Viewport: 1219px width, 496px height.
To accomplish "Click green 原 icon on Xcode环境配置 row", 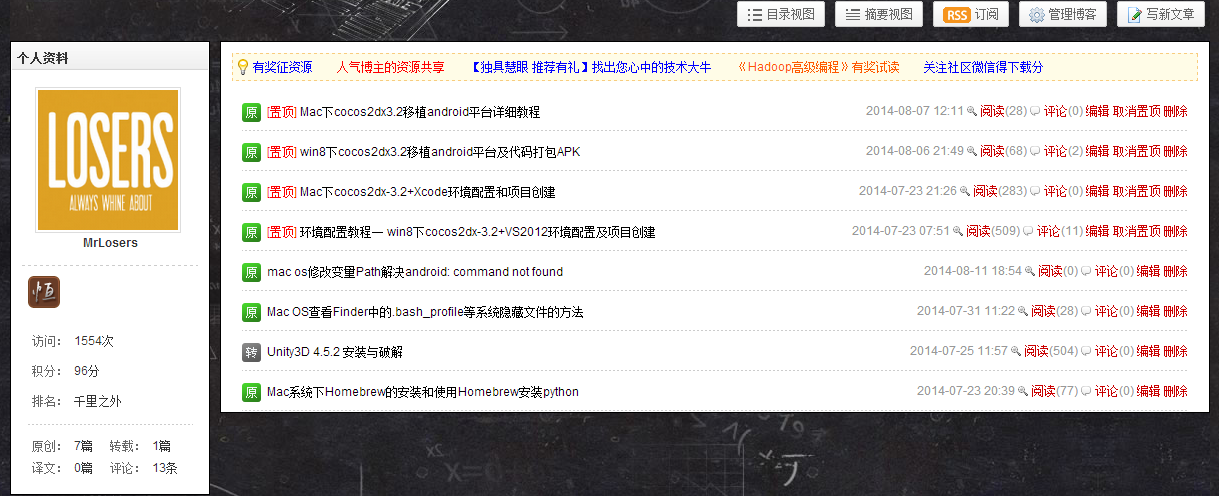I will coord(251,192).
